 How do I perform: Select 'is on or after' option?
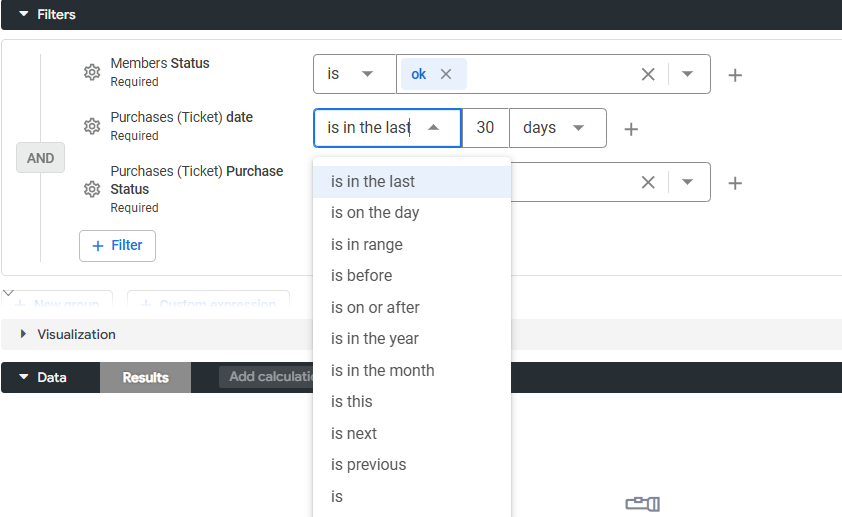pyautogui.click(x=412, y=308)
